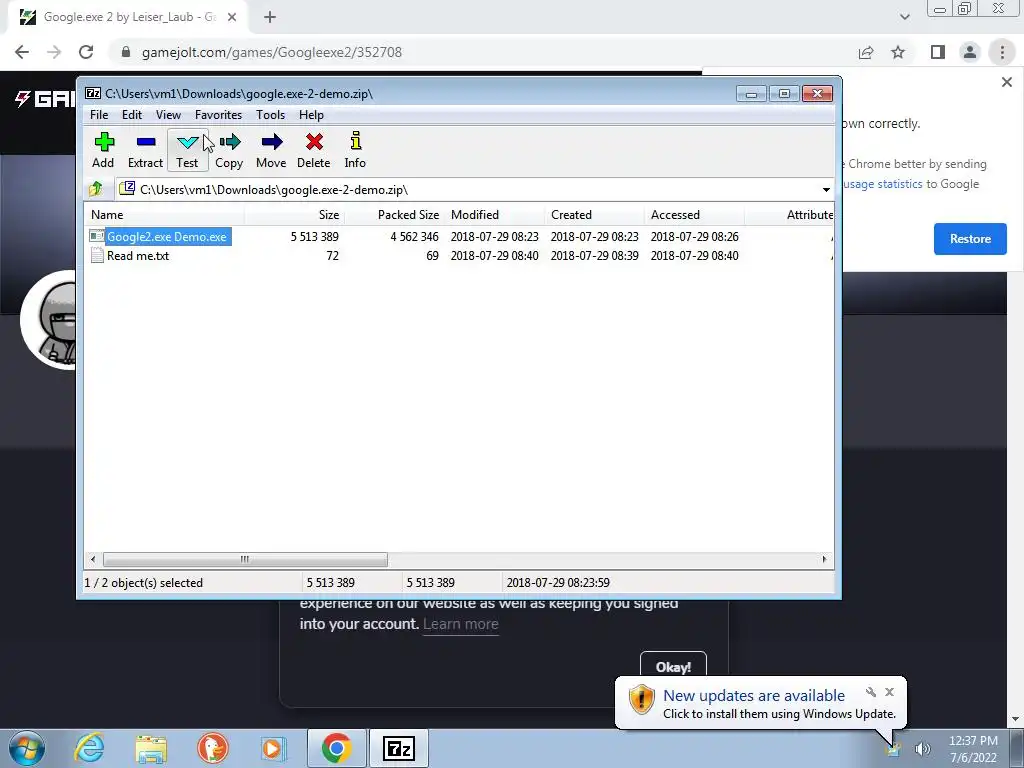Click the Okay! cookie button
This screenshot has width=1024, height=768.
pyautogui.click(x=673, y=667)
